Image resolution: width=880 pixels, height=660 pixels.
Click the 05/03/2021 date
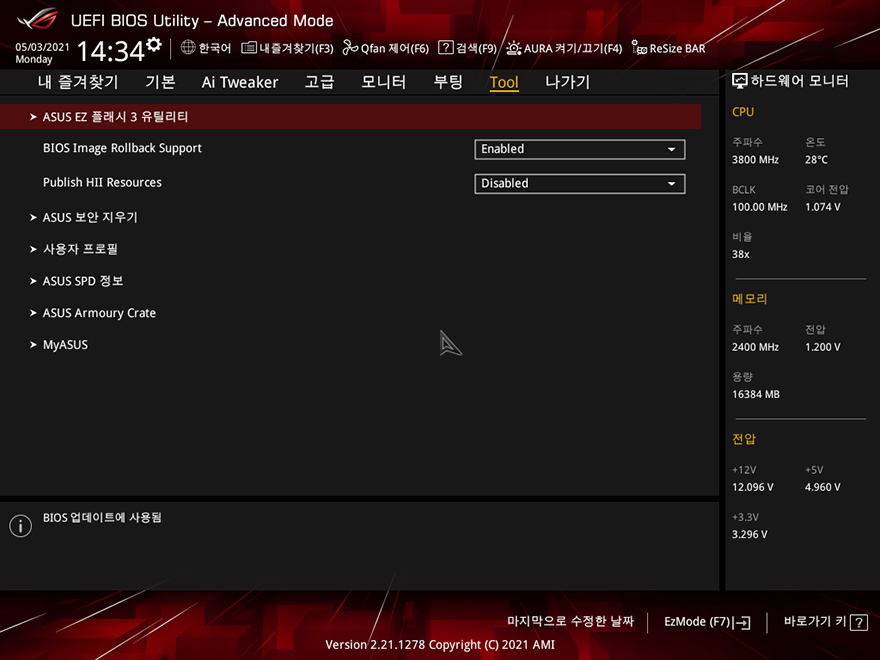[43, 47]
